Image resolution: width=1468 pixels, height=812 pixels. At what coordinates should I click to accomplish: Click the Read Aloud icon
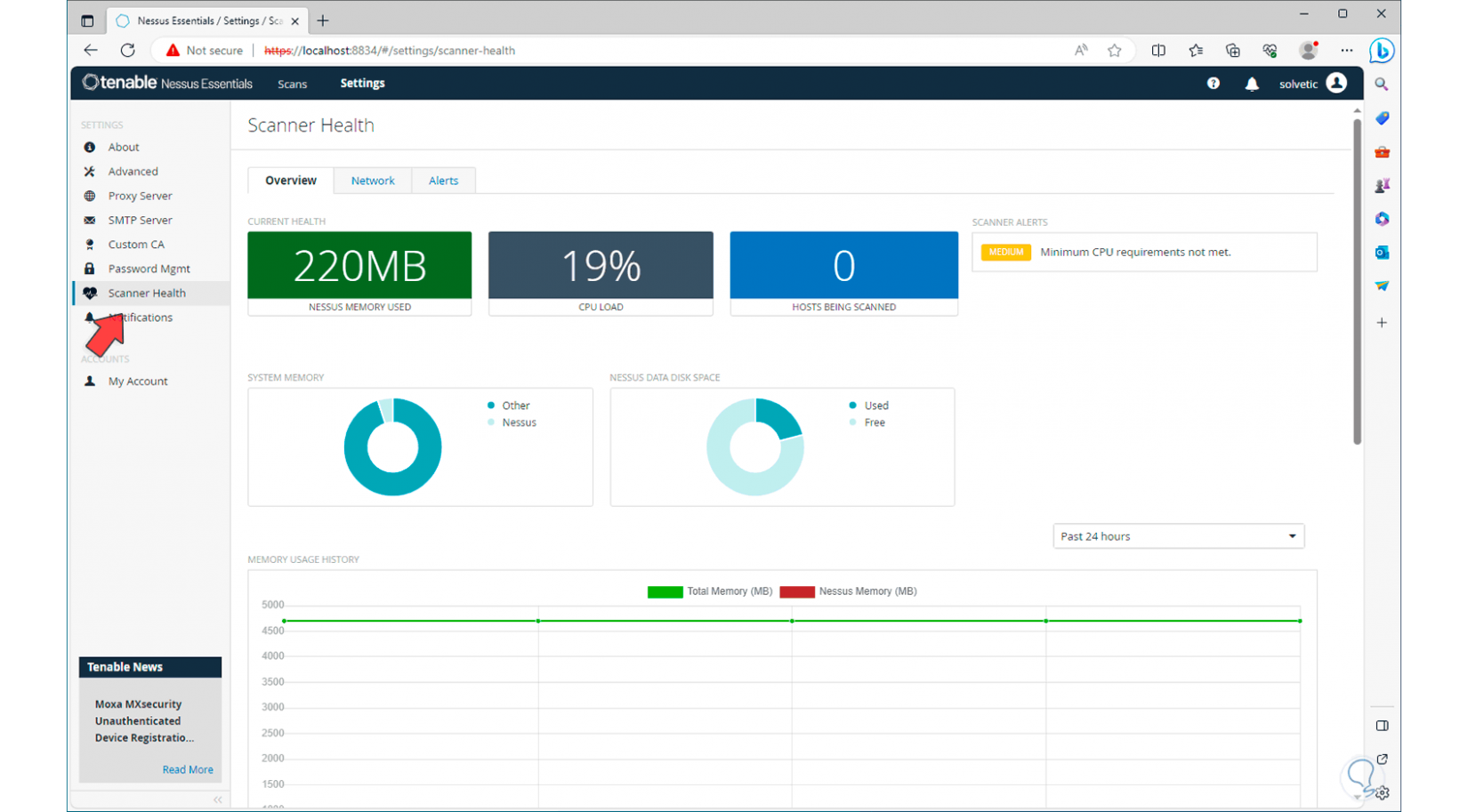pyautogui.click(x=1081, y=51)
